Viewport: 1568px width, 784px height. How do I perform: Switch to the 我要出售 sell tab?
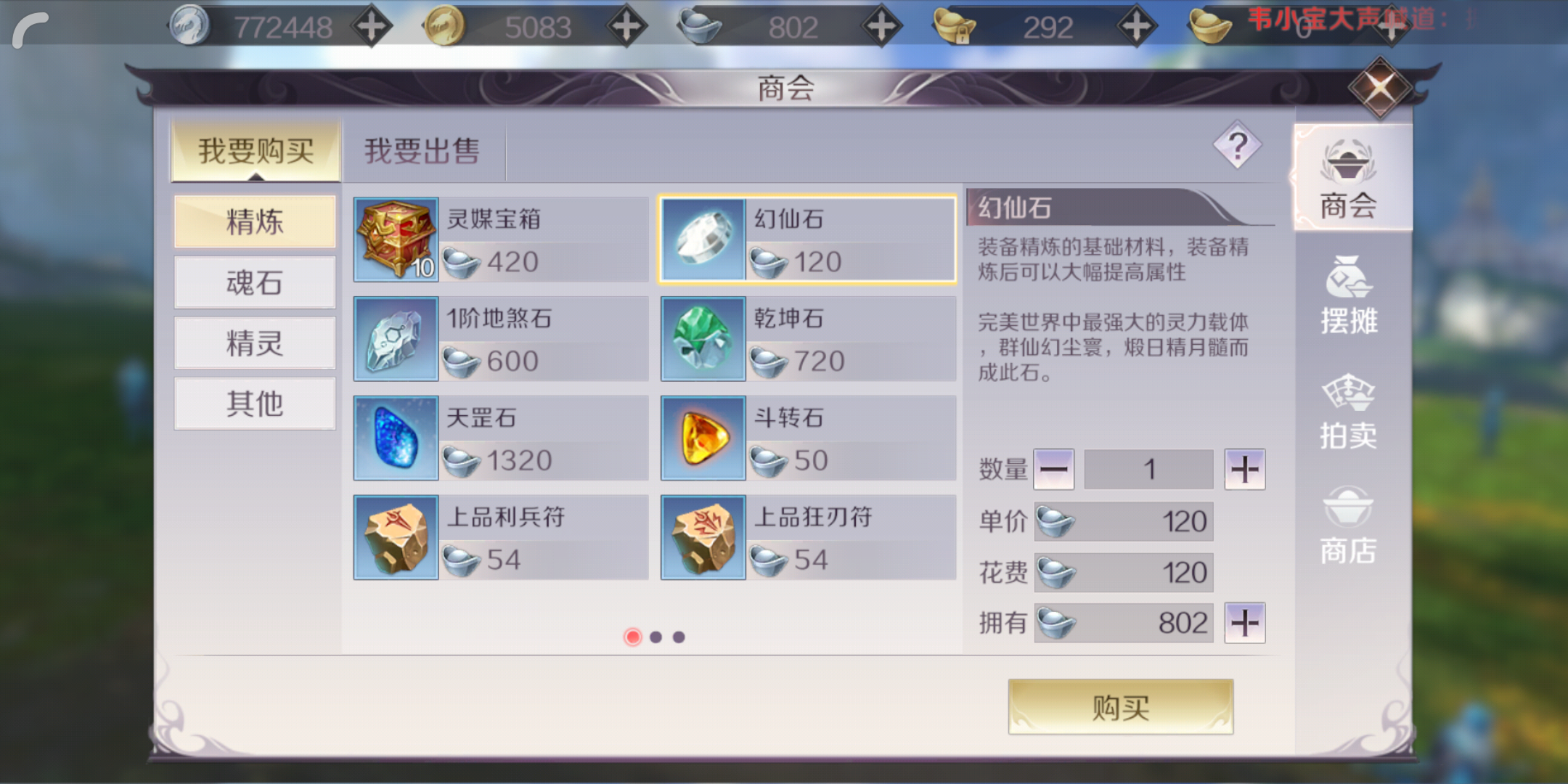click(x=422, y=151)
